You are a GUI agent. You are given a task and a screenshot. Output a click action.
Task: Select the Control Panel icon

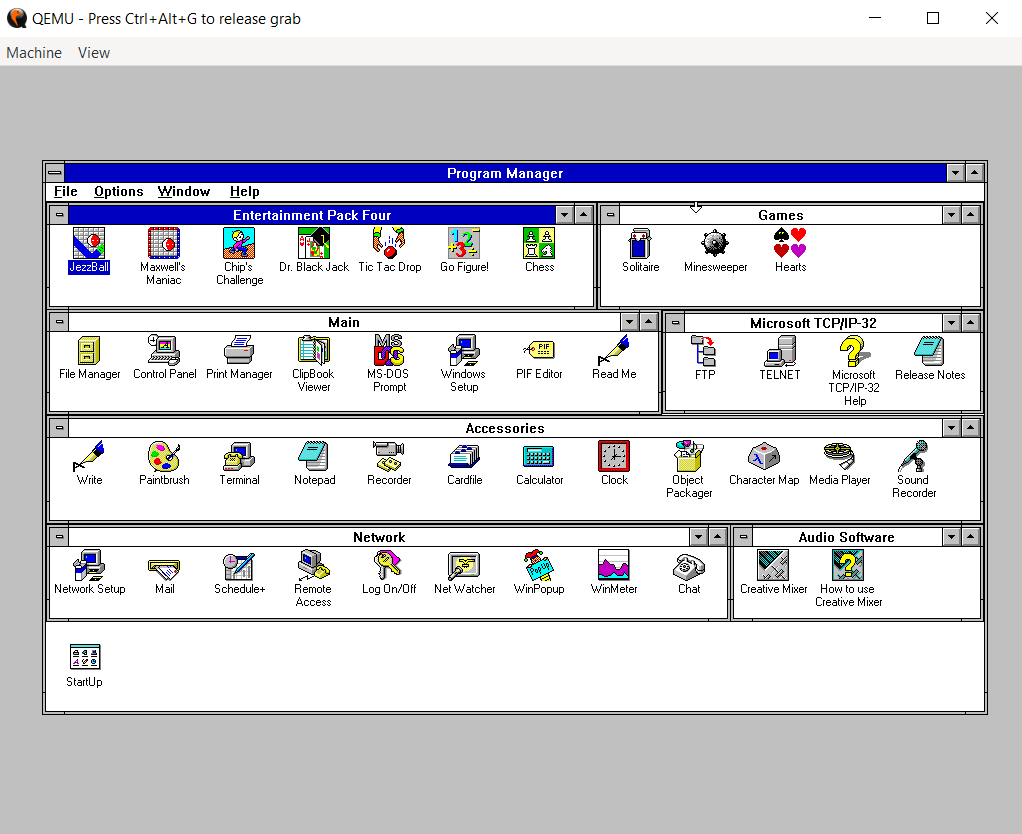(x=164, y=350)
